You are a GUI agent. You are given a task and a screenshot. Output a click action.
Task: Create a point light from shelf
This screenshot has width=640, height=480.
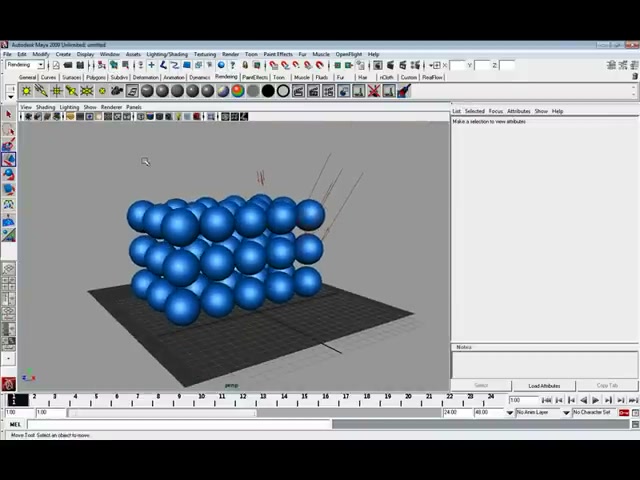56,91
